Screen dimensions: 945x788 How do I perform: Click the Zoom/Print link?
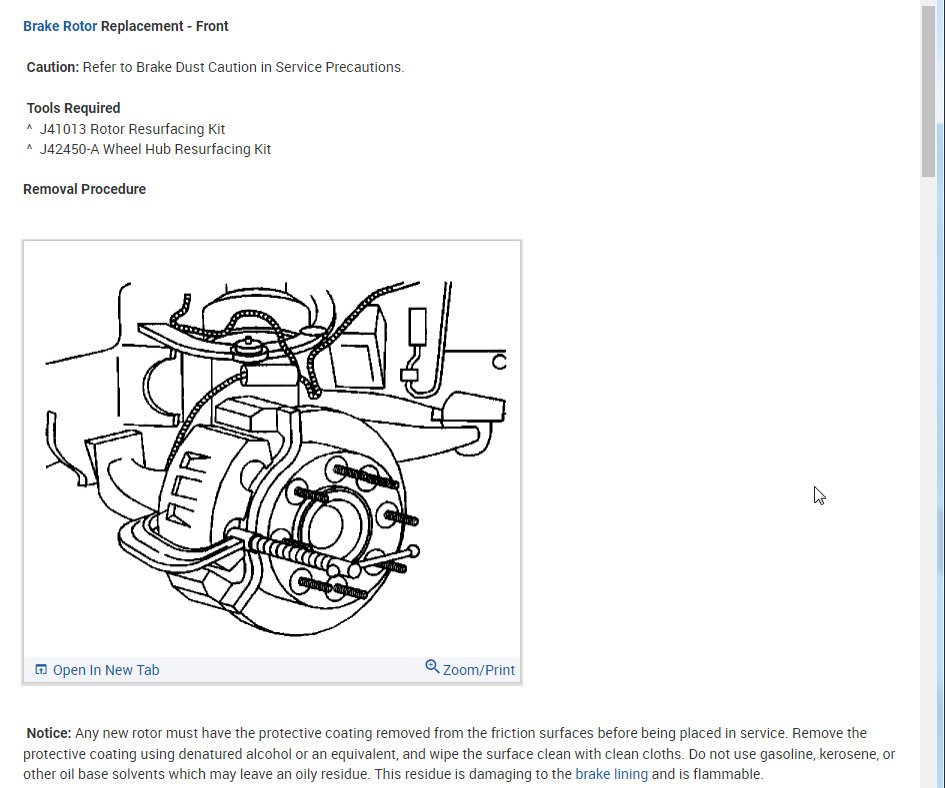tap(479, 670)
